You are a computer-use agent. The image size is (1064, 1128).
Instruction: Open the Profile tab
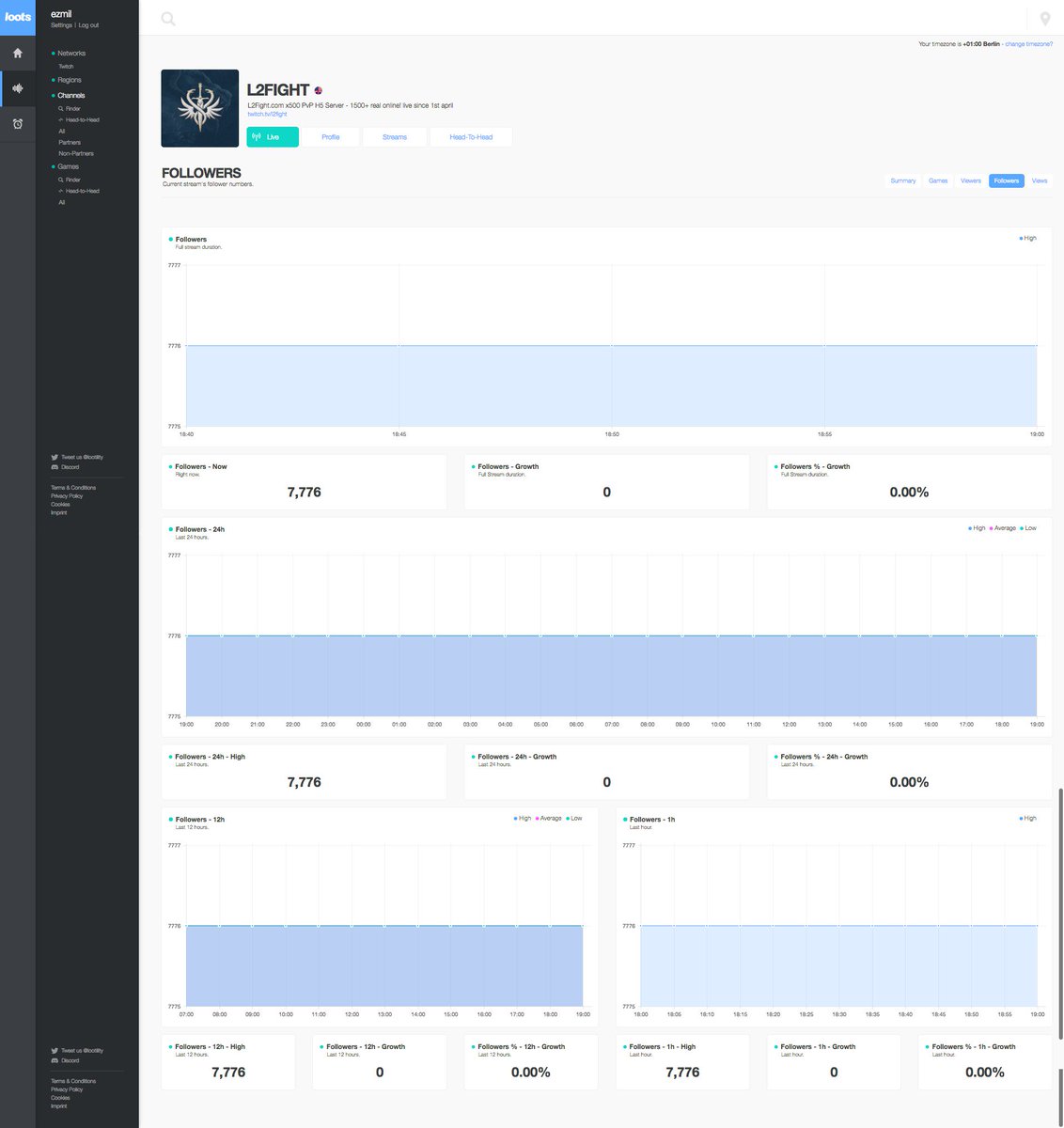pyautogui.click(x=331, y=137)
